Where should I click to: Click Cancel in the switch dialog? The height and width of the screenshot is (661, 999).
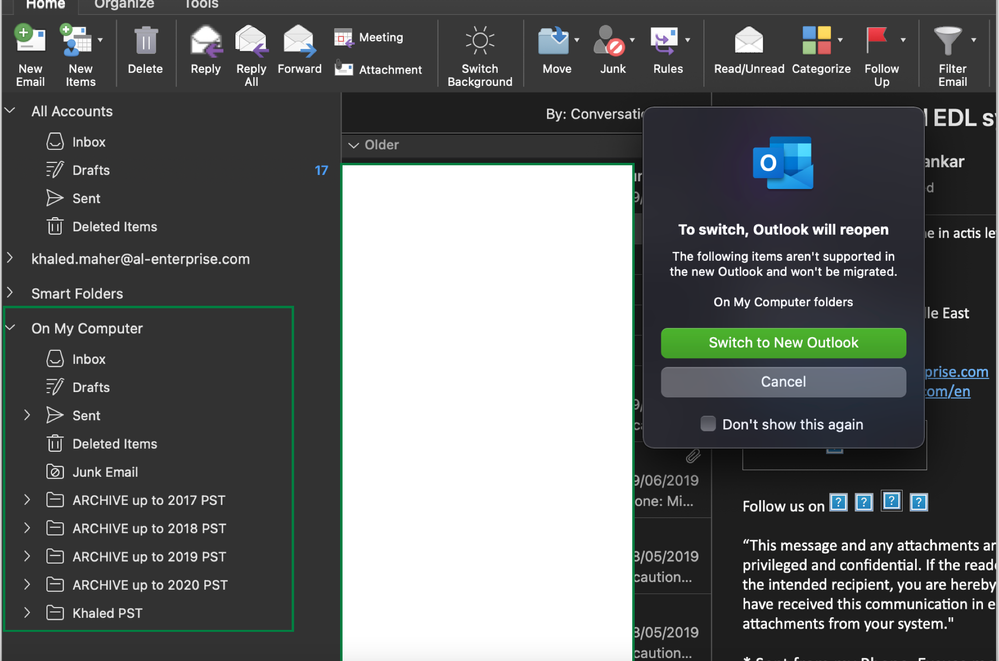783,382
